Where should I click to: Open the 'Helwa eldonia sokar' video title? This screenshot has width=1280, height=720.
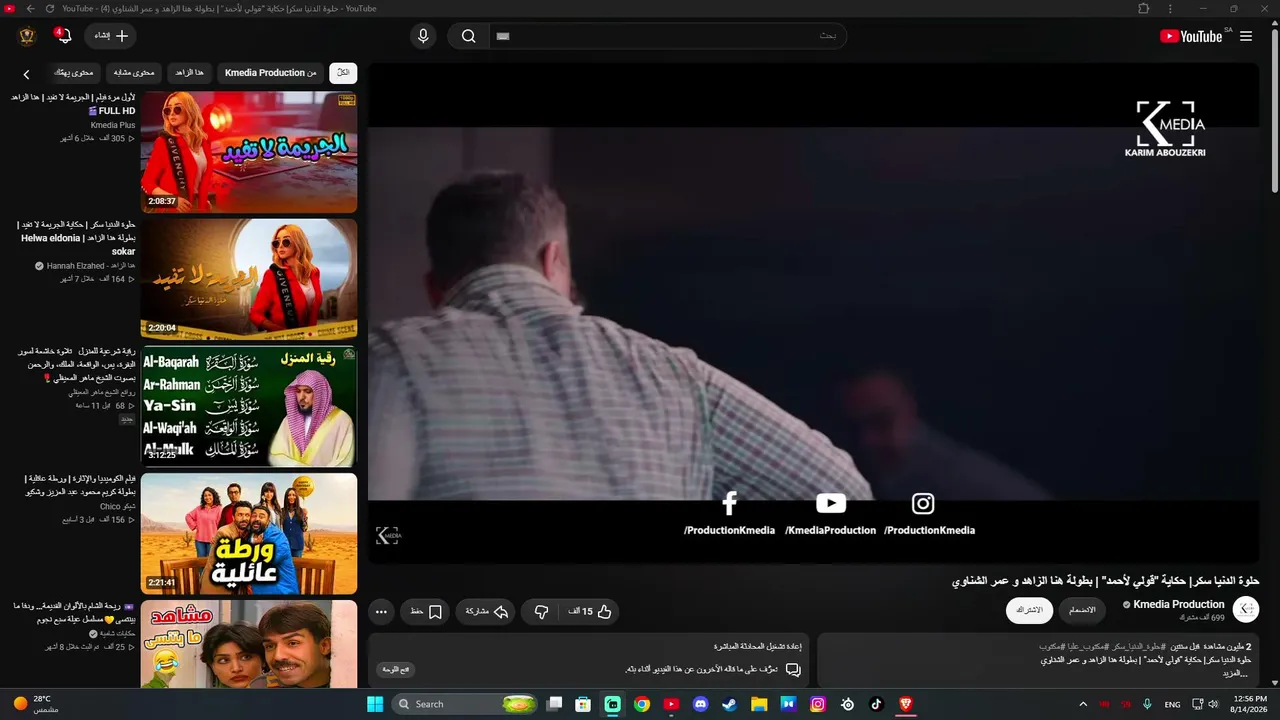click(76, 238)
